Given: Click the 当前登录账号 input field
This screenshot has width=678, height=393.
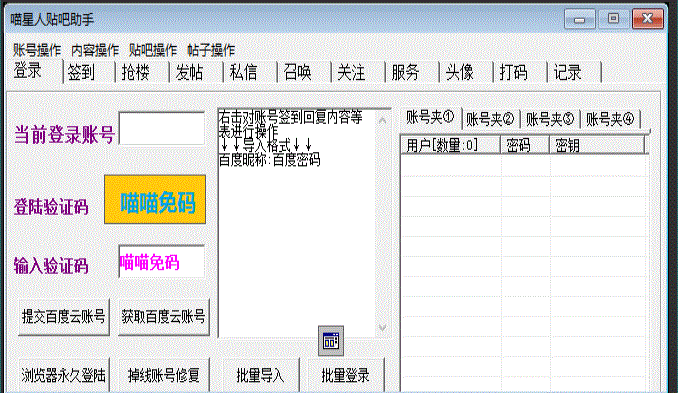Looking at the screenshot, I should [162, 128].
